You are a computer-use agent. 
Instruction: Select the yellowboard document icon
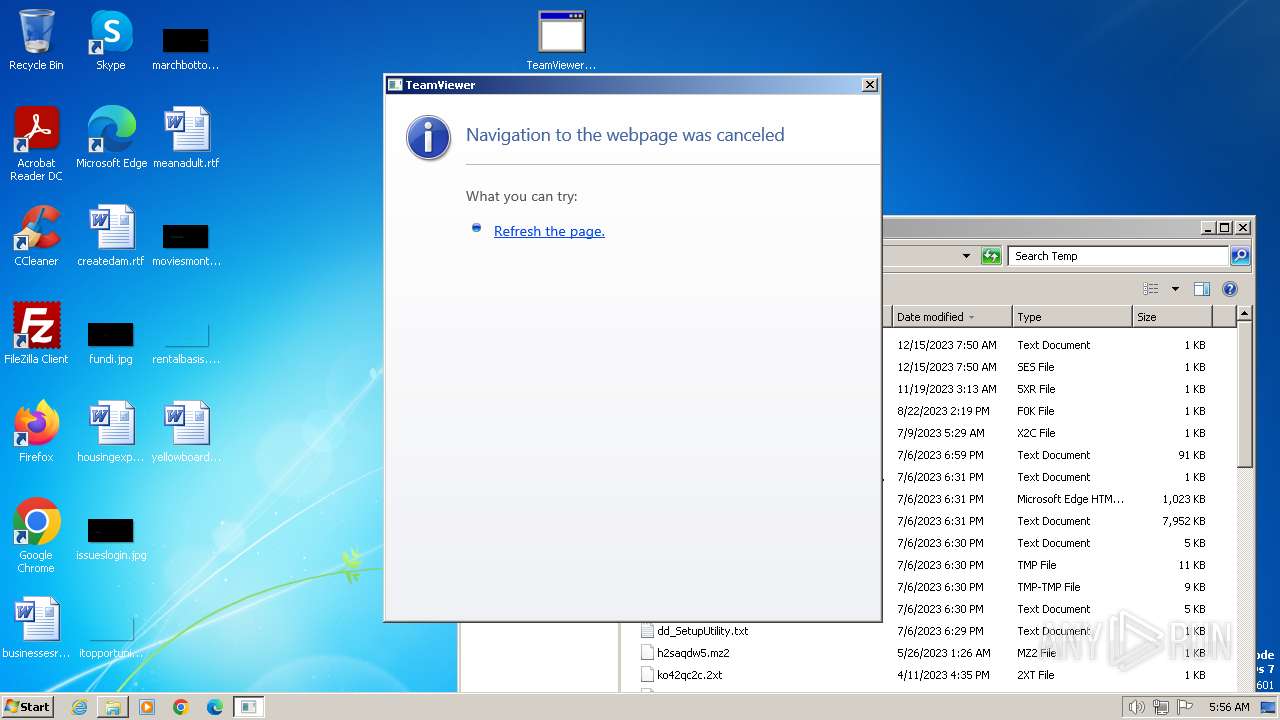click(186, 432)
